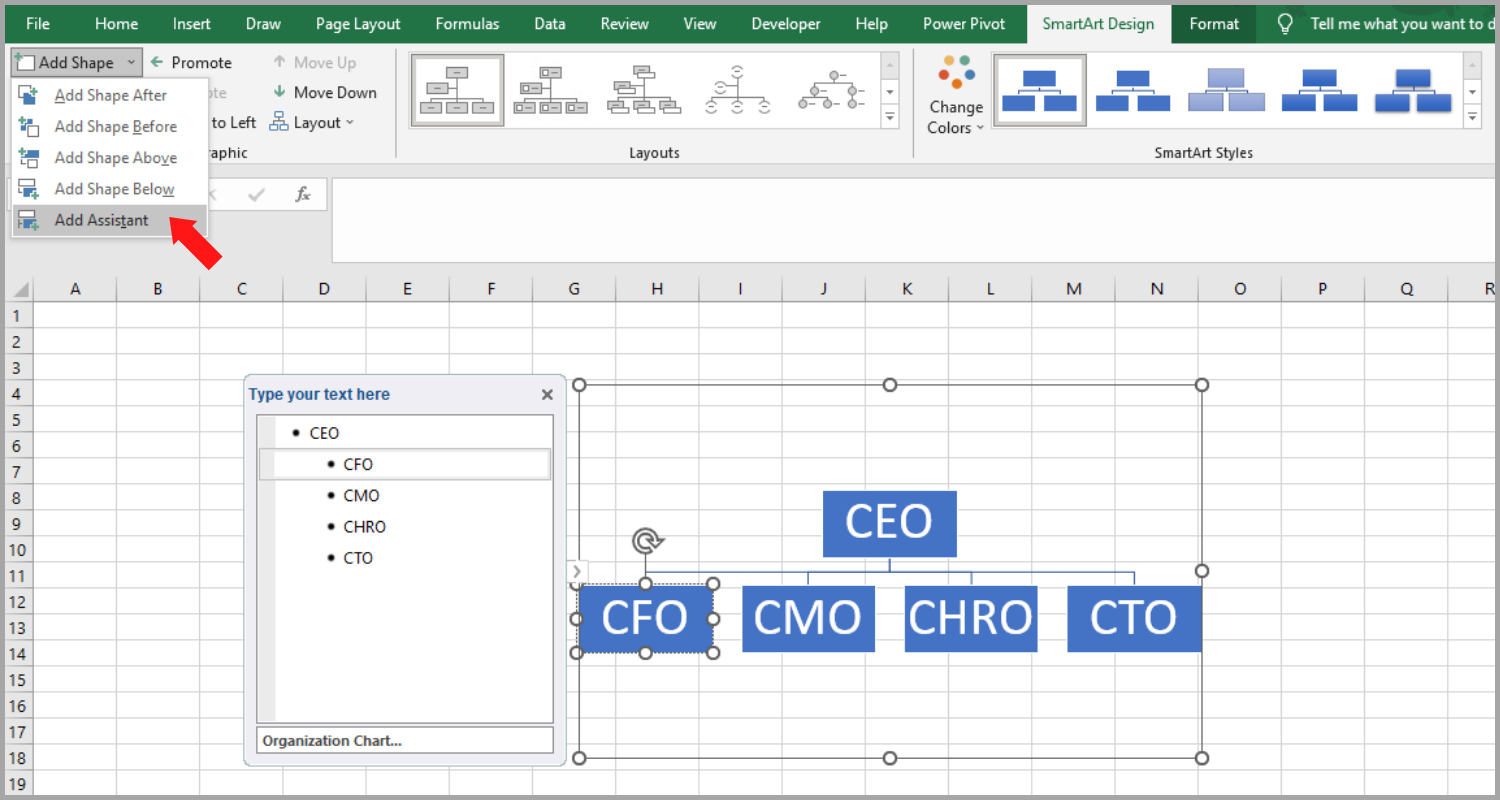The height and width of the screenshot is (800, 1500).
Task: Select the Add Shape After command
Action: (110, 94)
